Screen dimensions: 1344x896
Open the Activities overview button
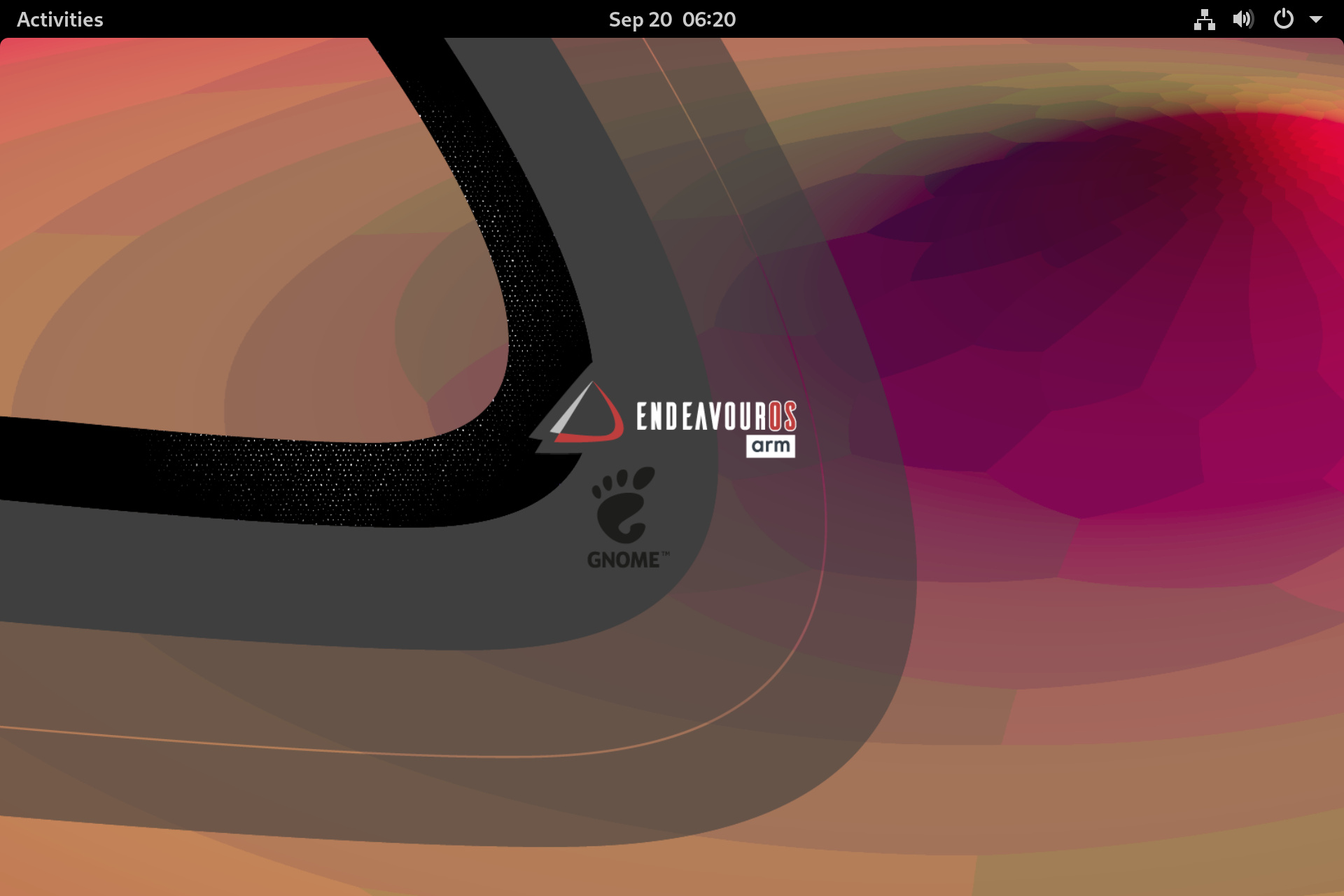click(x=60, y=19)
